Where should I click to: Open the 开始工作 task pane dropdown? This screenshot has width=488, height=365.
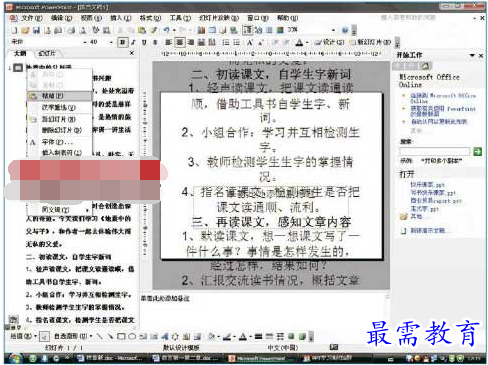[472, 55]
